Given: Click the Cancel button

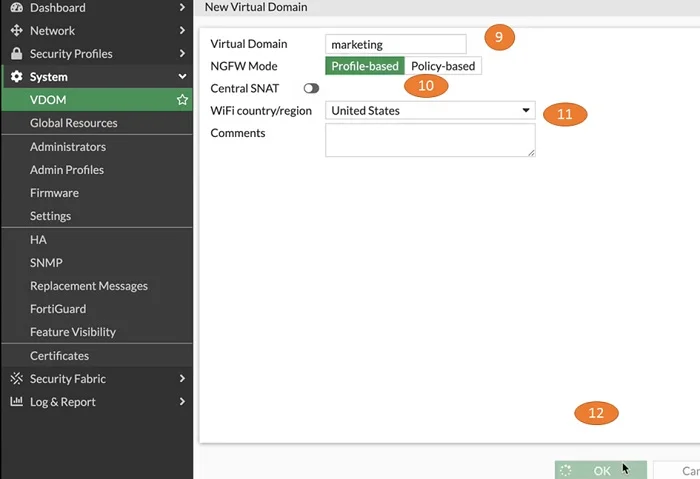Looking at the screenshot, I should tap(677, 471).
